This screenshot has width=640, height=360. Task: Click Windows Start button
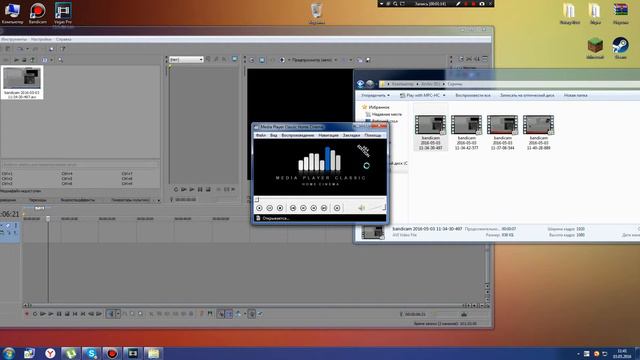[x=8, y=353]
